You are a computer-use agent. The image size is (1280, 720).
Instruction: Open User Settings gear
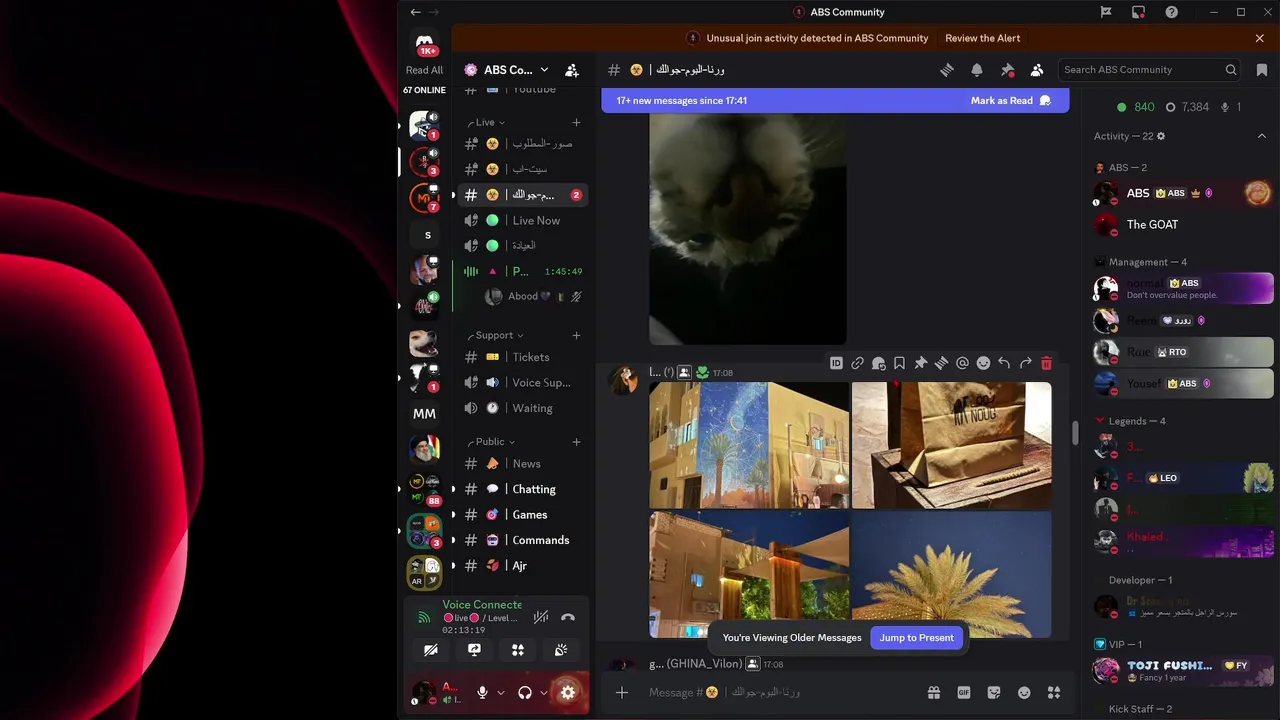point(568,692)
